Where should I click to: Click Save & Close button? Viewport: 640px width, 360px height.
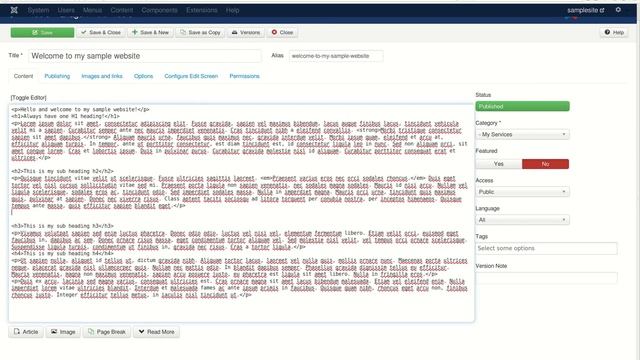point(101,33)
